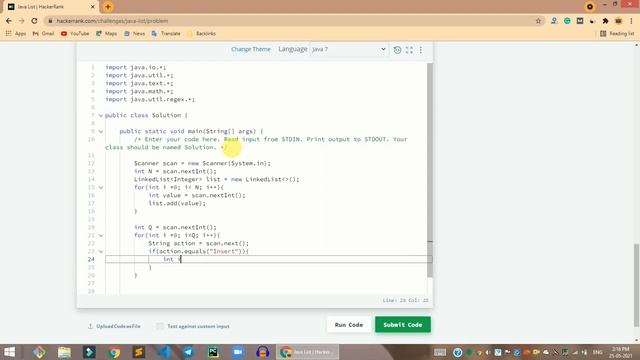Open the editor settings three-dot menu
Screen dimensions: 640x360
pos(421,50)
